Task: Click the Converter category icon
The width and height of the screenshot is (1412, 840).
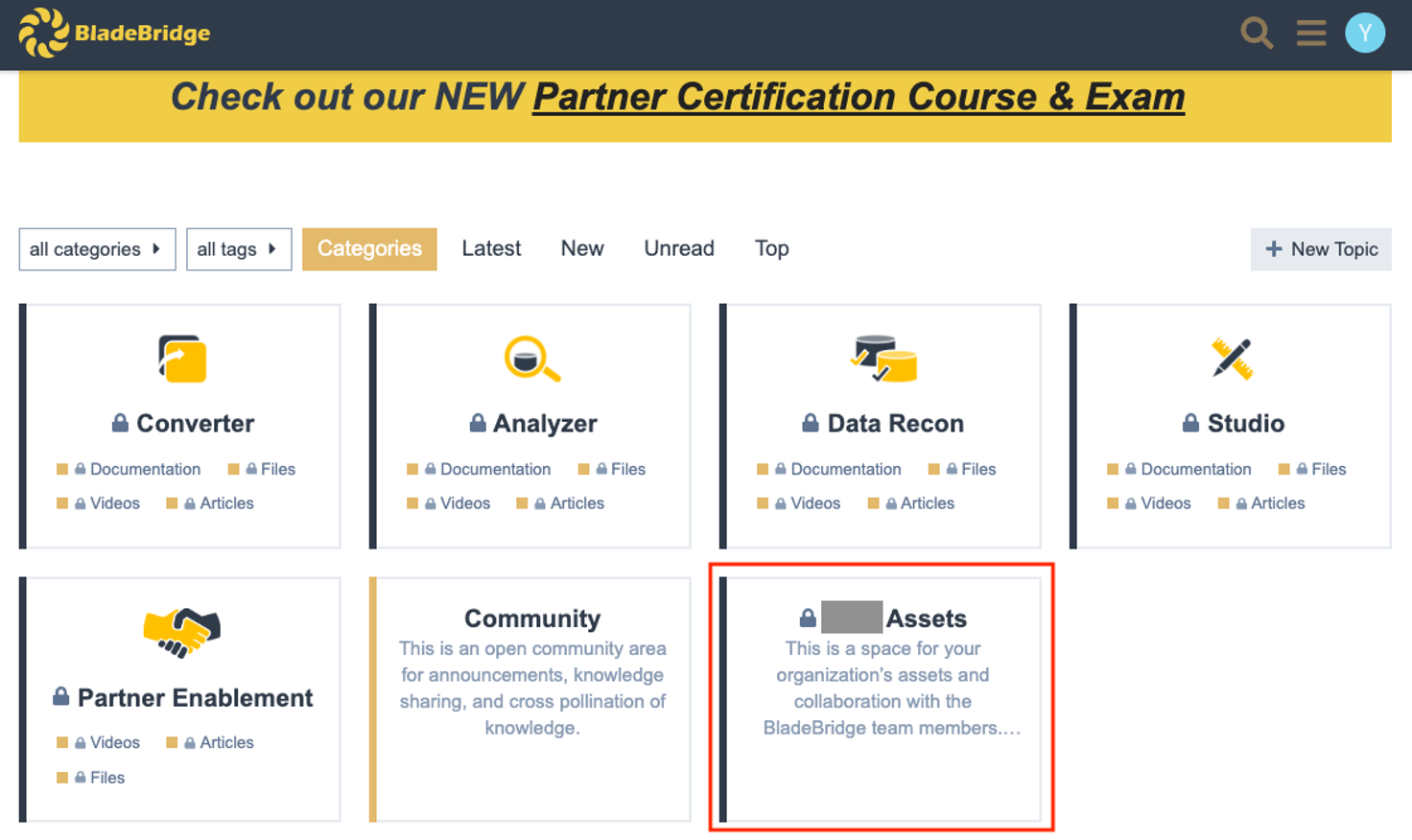Action: (x=182, y=359)
